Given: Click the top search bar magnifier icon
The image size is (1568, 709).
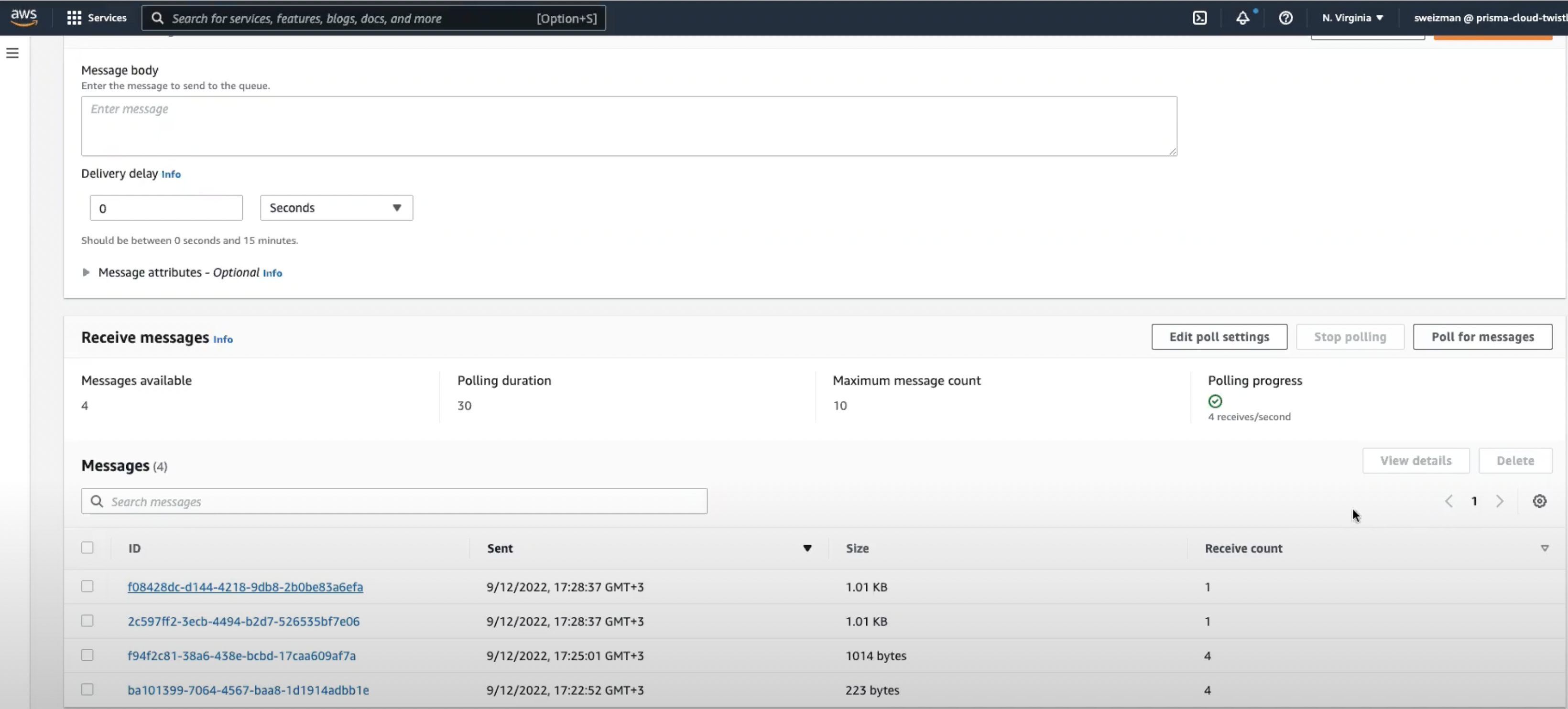Looking at the screenshot, I should (x=158, y=18).
